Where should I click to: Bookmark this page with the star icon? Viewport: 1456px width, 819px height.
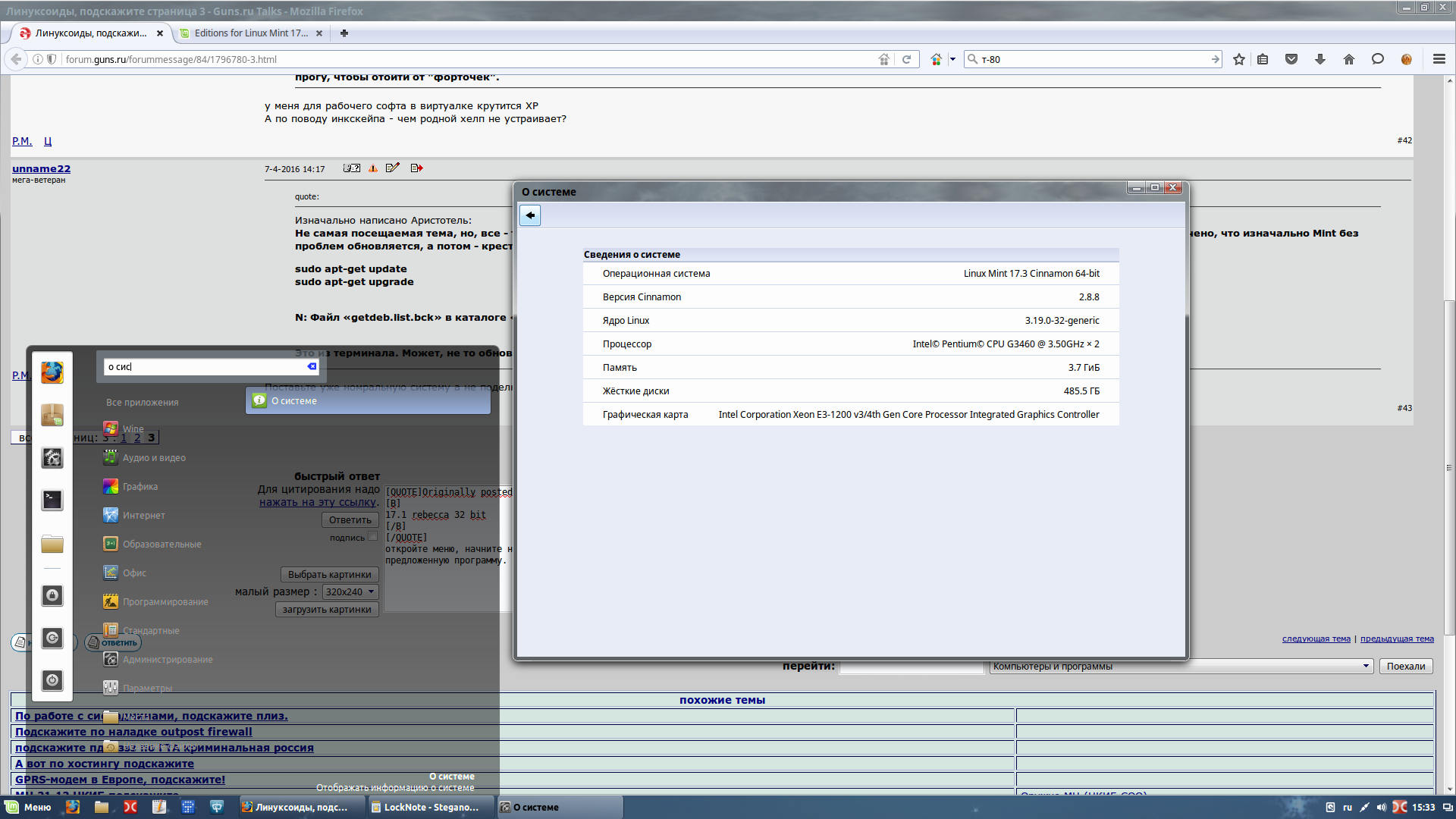coord(1239,59)
